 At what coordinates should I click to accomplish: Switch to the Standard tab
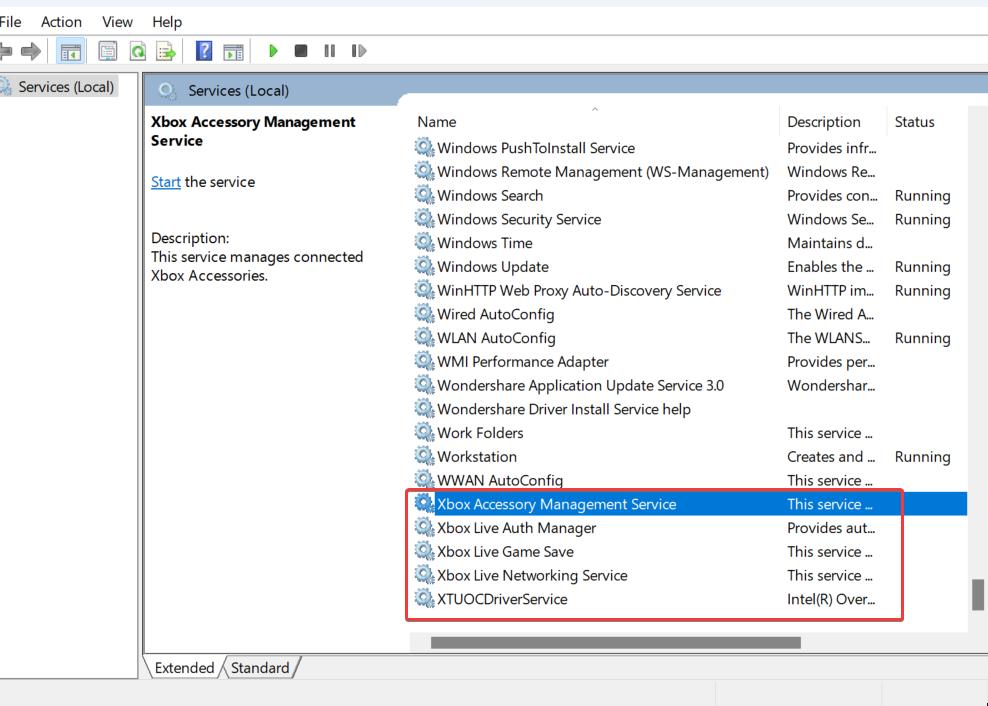tap(260, 668)
